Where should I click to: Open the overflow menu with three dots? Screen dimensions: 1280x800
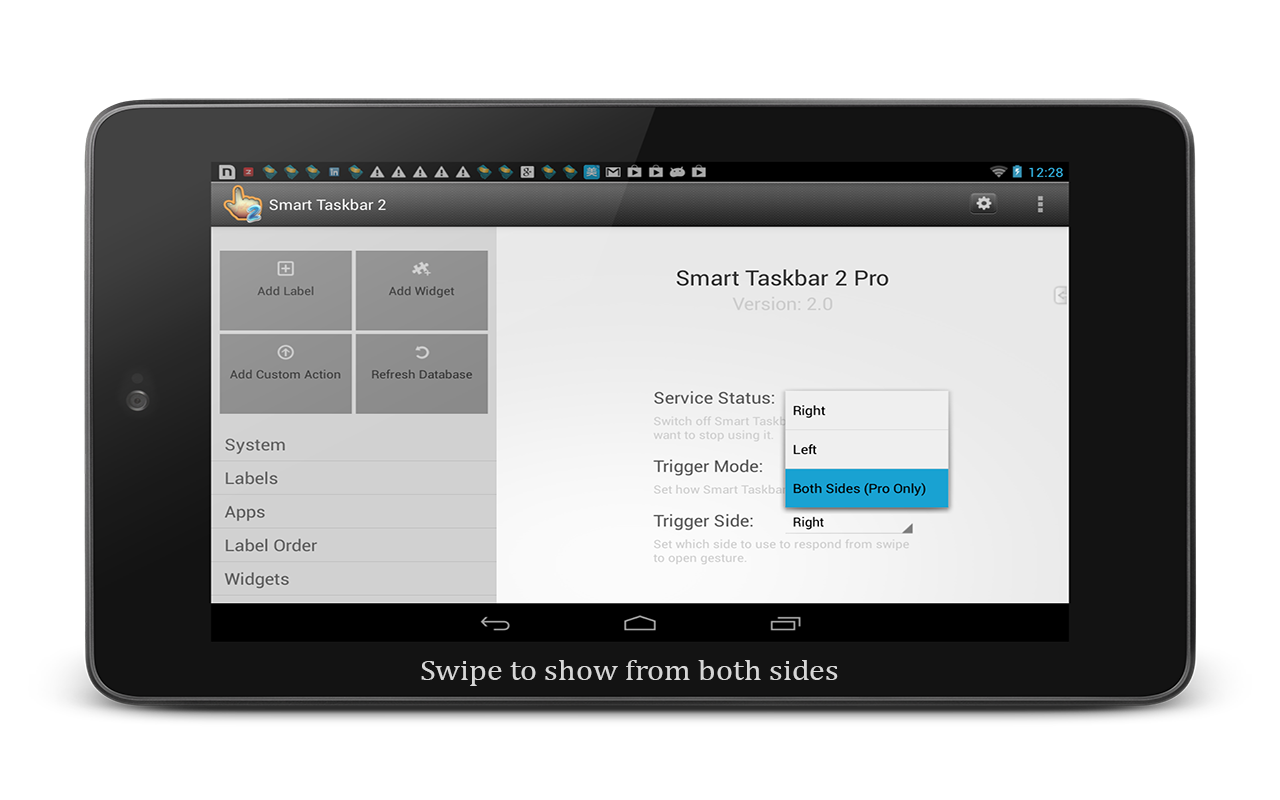click(x=1040, y=203)
